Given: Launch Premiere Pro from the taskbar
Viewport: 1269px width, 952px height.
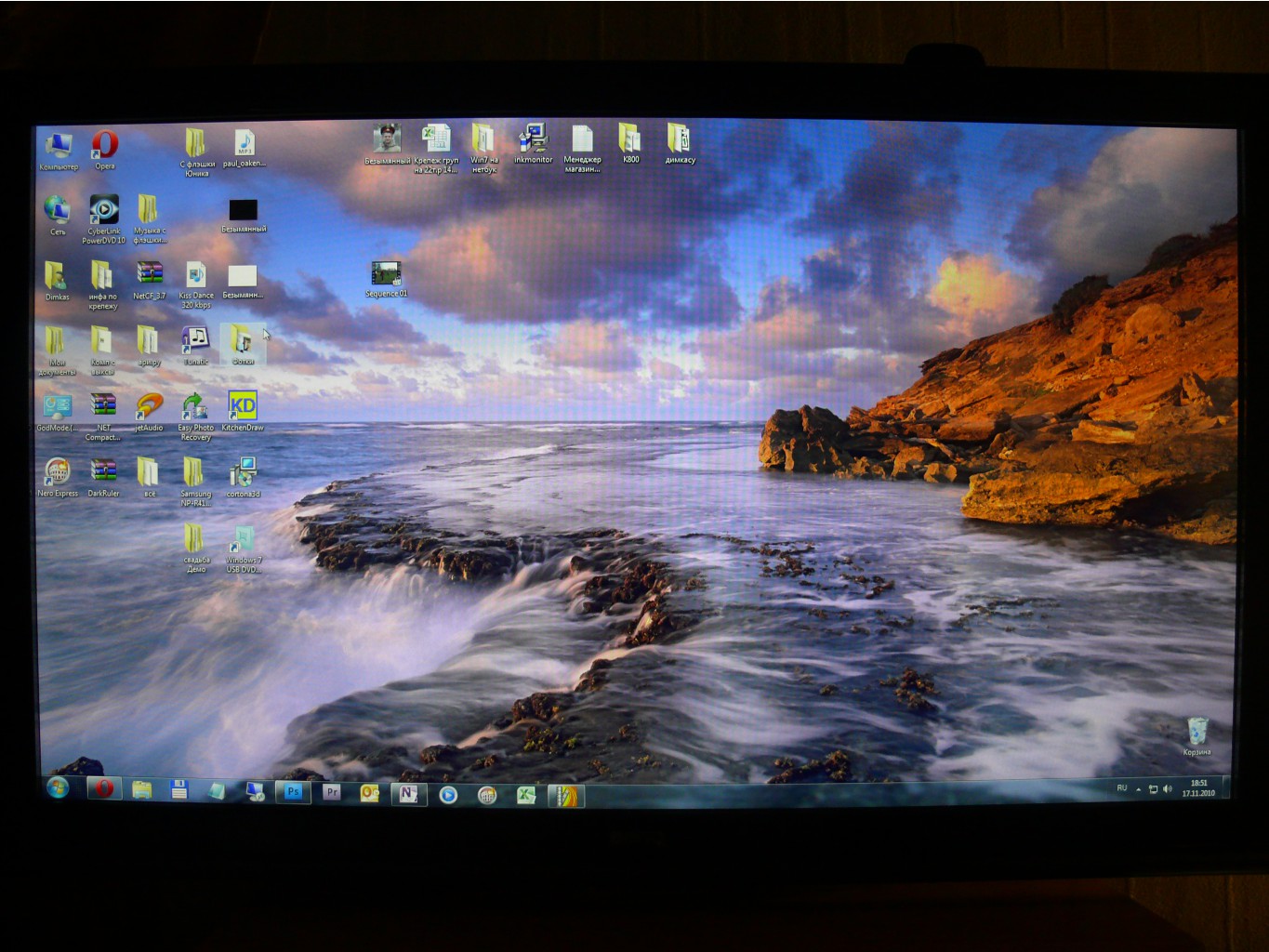Looking at the screenshot, I should pos(331,792).
